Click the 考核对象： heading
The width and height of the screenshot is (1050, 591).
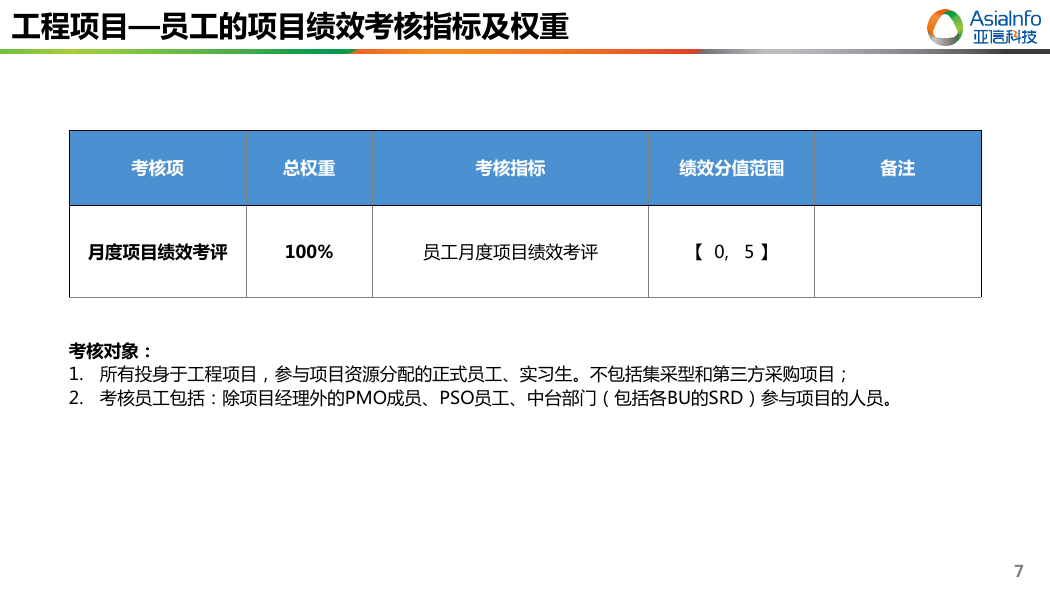point(111,351)
